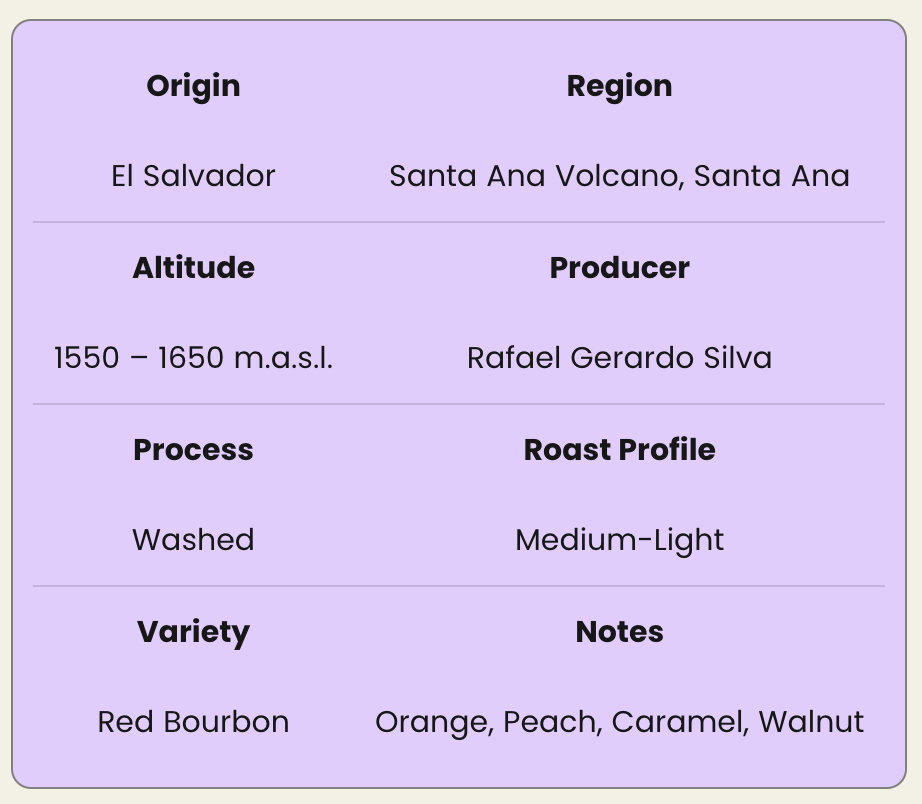Select the Altitude heading
The height and width of the screenshot is (804, 922).
[x=193, y=268]
